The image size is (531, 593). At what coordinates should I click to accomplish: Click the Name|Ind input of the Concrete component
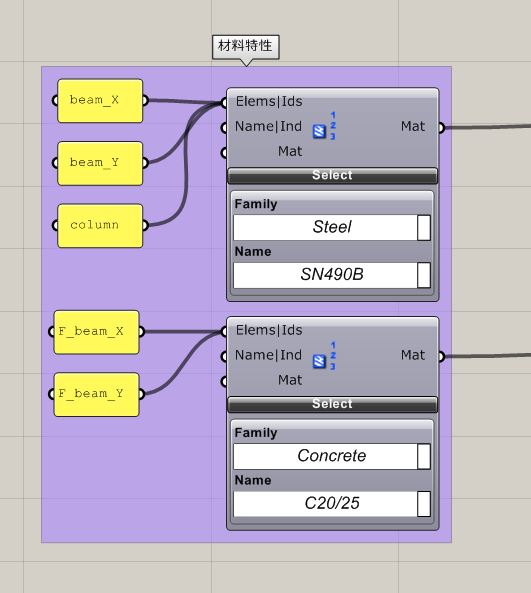coord(268,355)
